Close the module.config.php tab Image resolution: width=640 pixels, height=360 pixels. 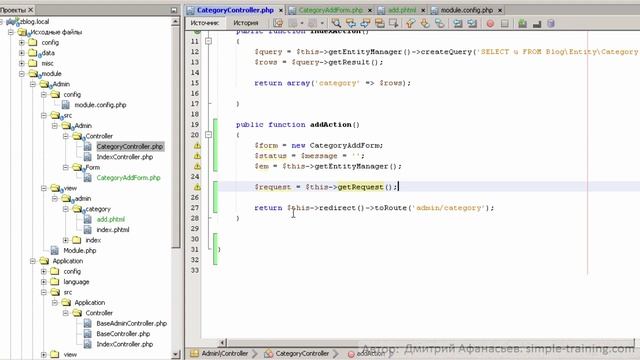click(x=500, y=10)
